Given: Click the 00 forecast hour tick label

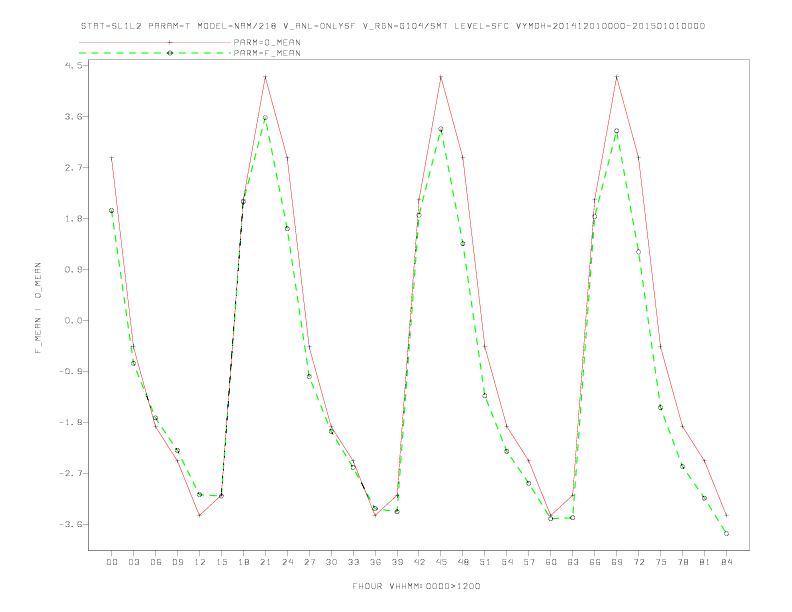Looking at the screenshot, I should pos(112,562).
